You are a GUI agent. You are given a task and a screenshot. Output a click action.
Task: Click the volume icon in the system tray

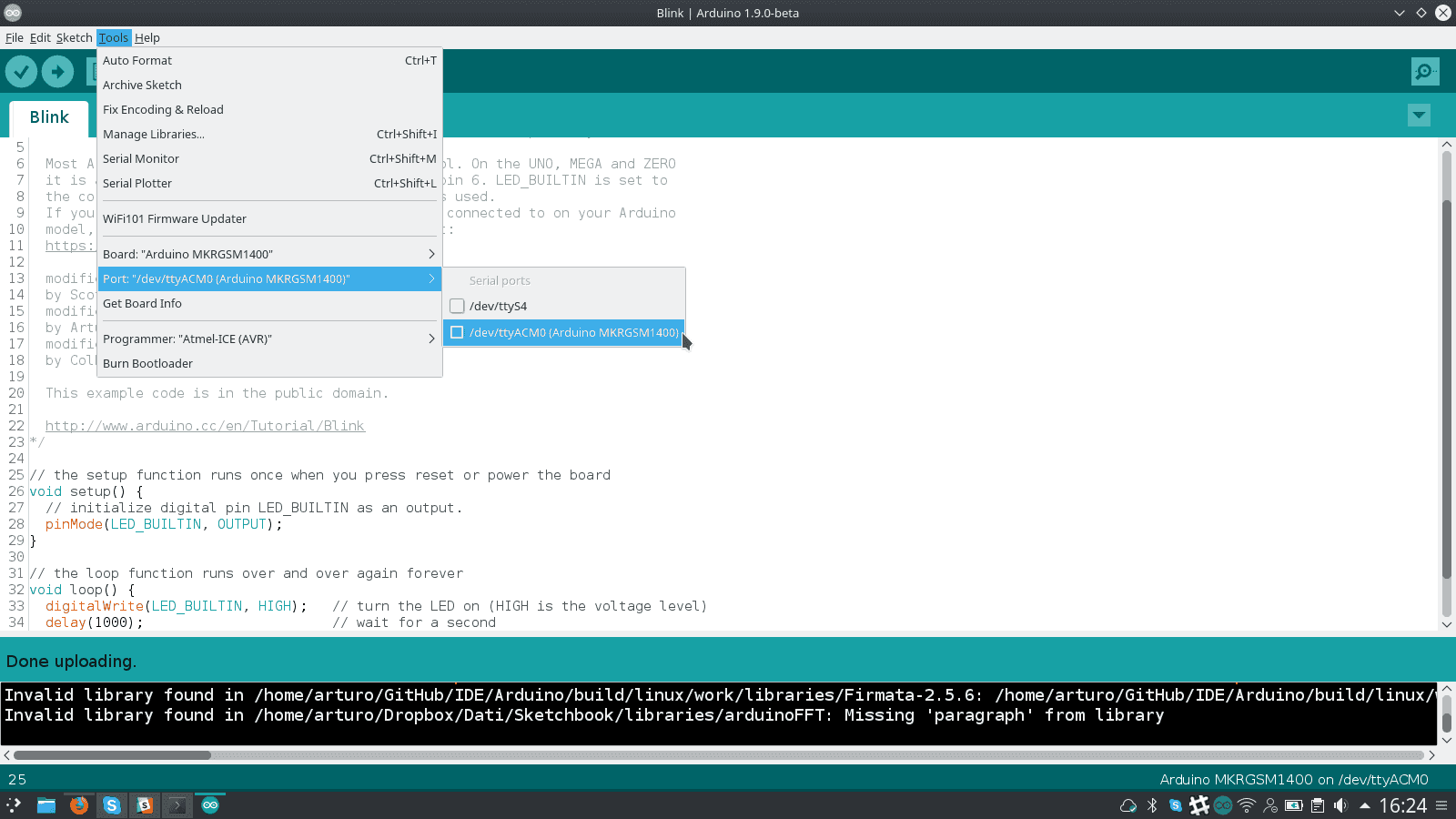1340,805
